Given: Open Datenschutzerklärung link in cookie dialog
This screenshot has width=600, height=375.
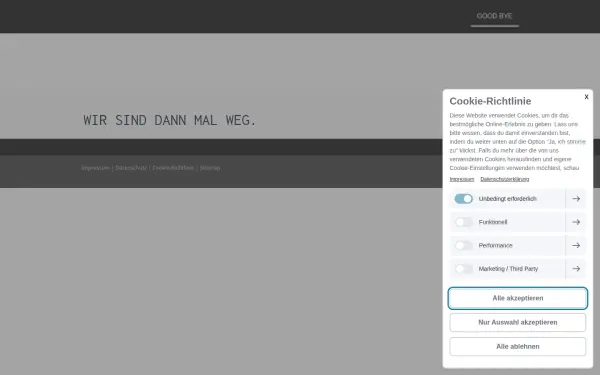Looking at the screenshot, I should click(x=505, y=179).
